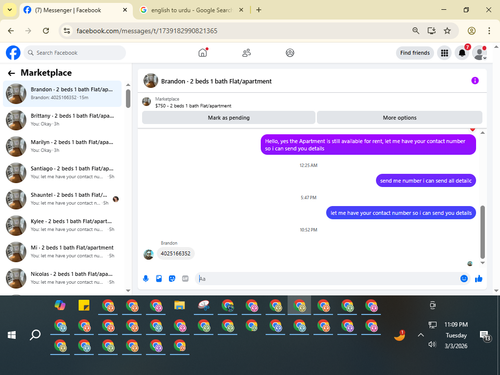Viewport: 500px width, 375px height.
Task: Focus the message input box
Action: pos(327,279)
